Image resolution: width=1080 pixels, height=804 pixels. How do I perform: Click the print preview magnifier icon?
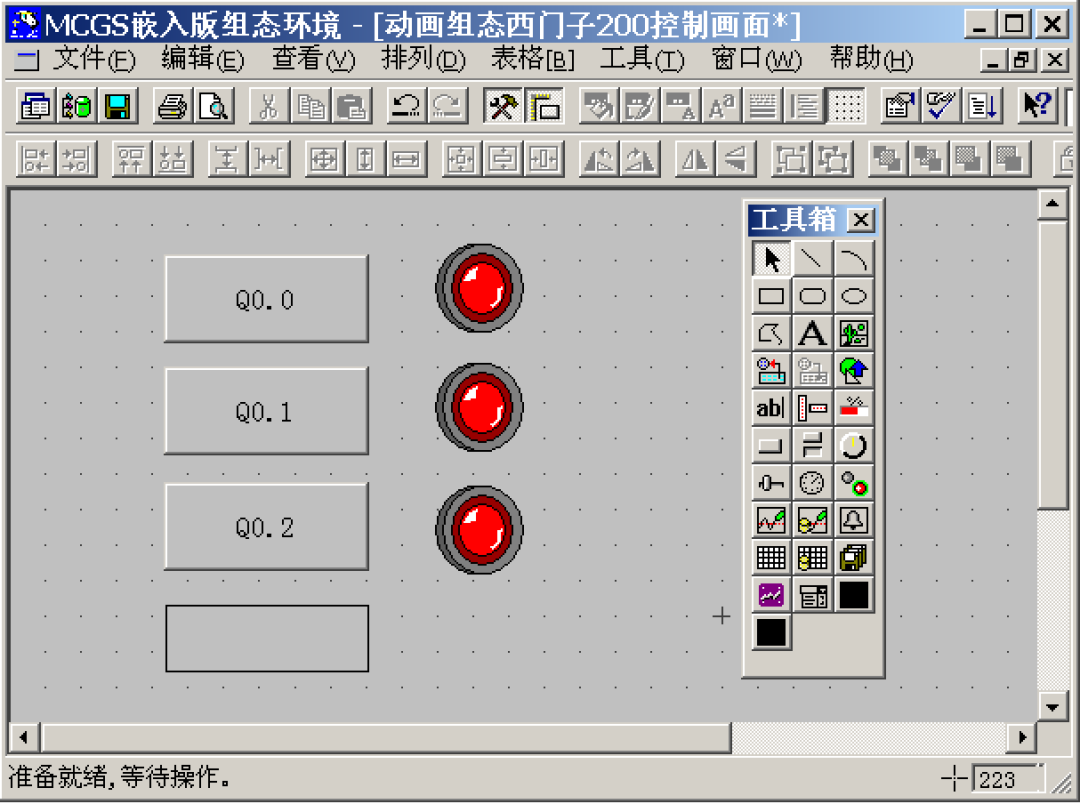[214, 106]
